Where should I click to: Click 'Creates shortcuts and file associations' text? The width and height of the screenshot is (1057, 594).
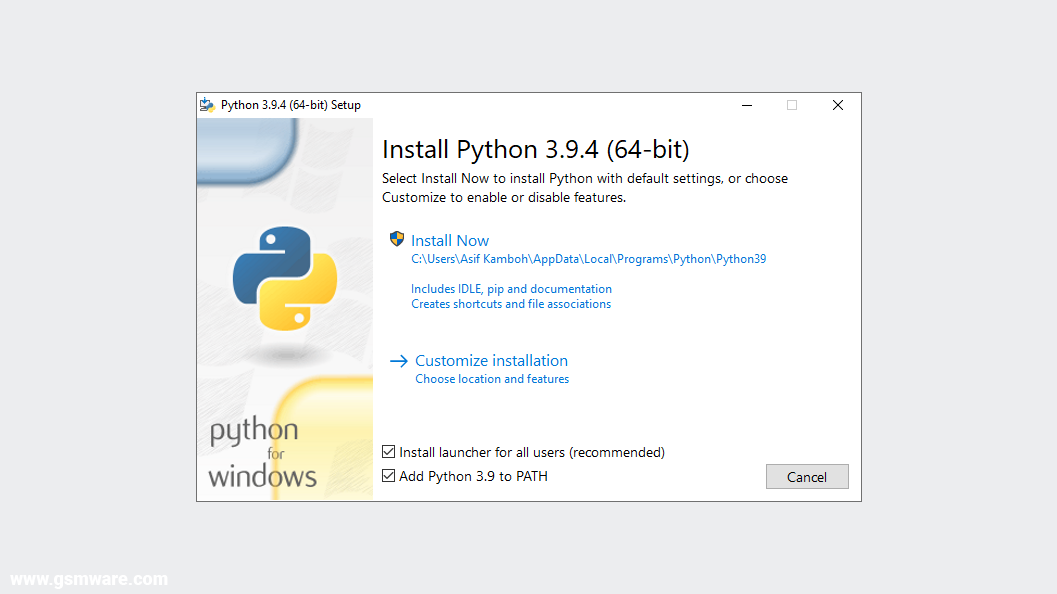click(511, 304)
